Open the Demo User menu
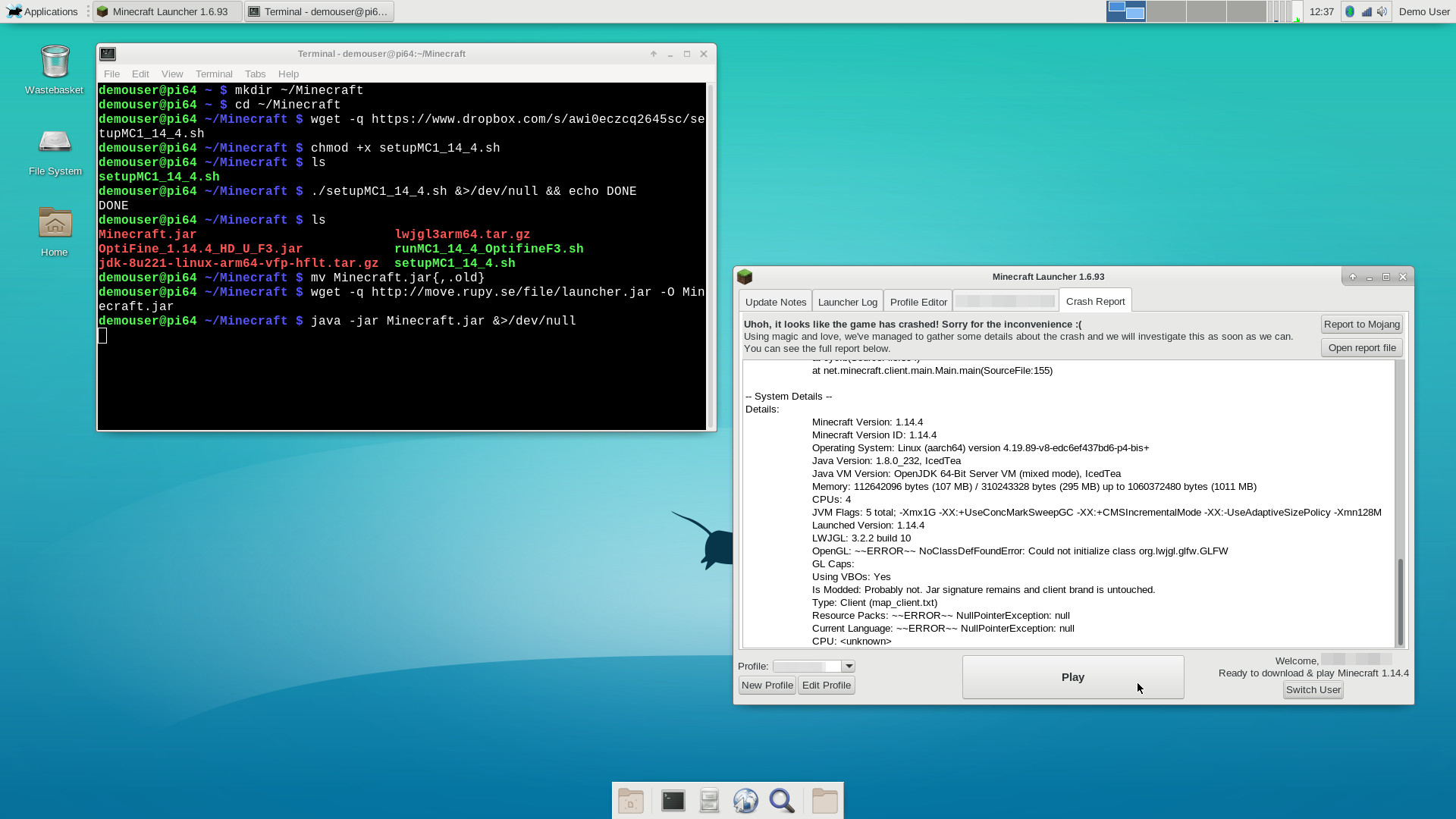Viewport: 1456px width, 819px height. (x=1424, y=11)
